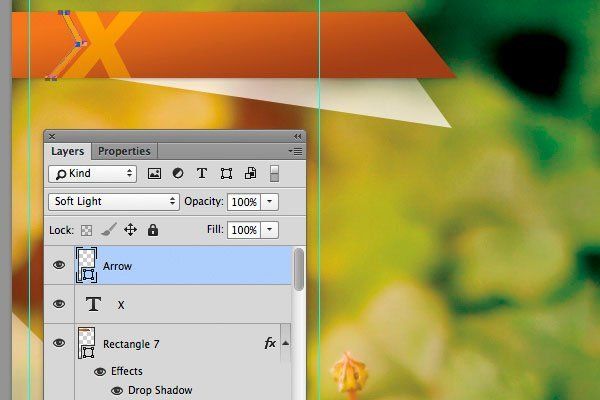Image resolution: width=600 pixels, height=400 pixels.
Task: Switch to the Properties tab
Action: [x=124, y=151]
